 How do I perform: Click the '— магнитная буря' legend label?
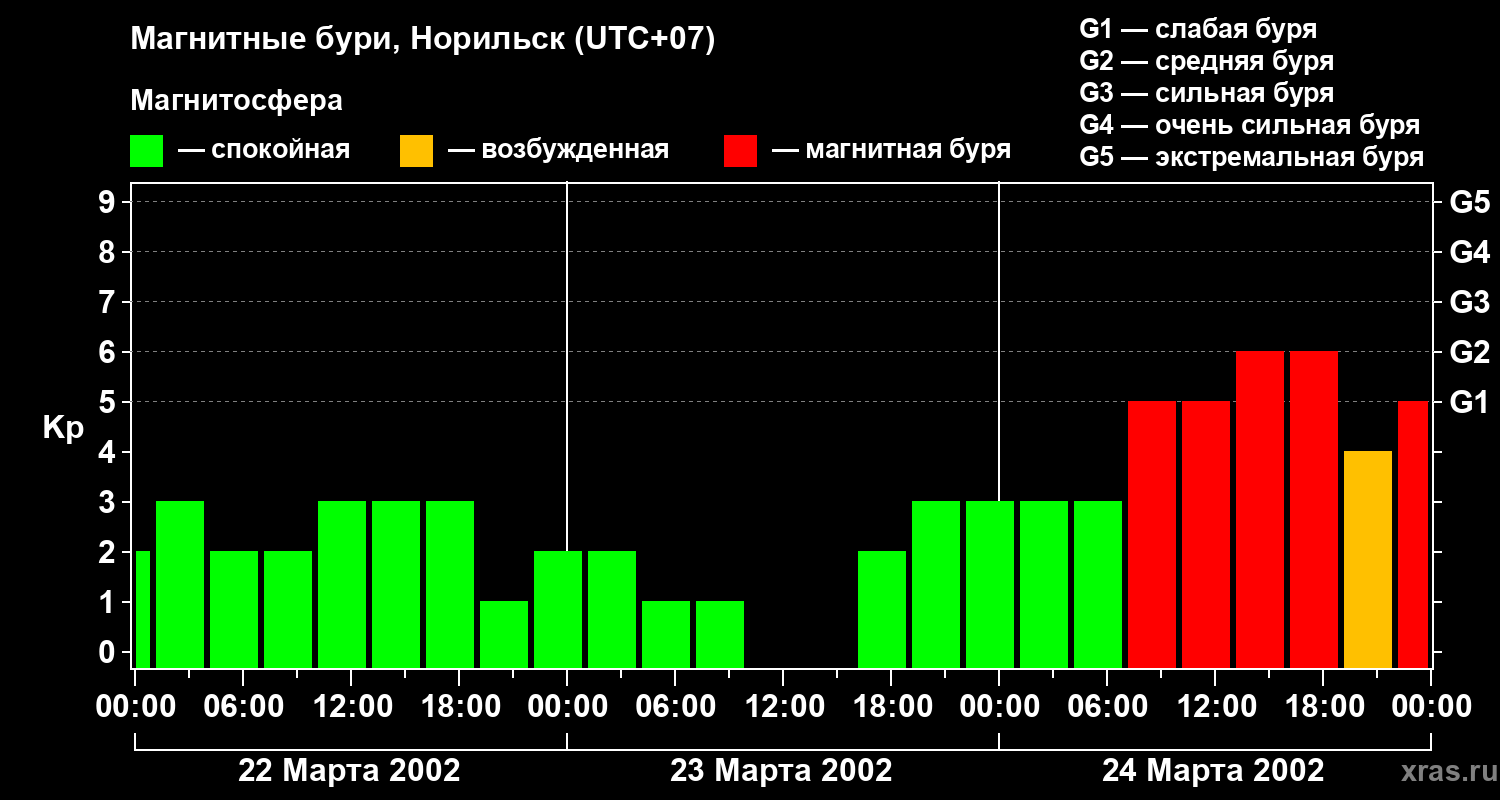pyautogui.click(x=892, y=151)
